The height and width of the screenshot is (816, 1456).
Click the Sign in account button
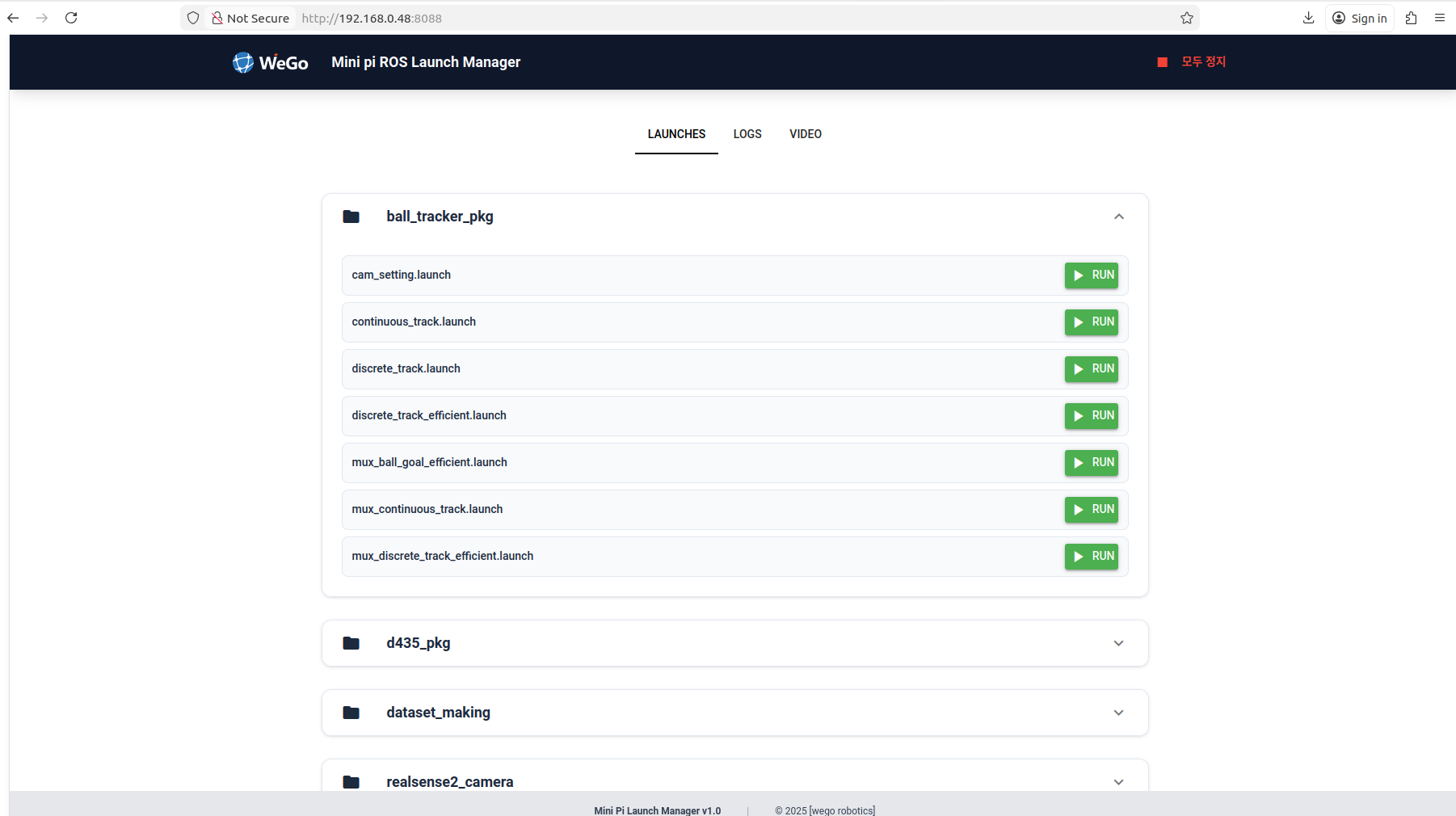click(1360, 18)
